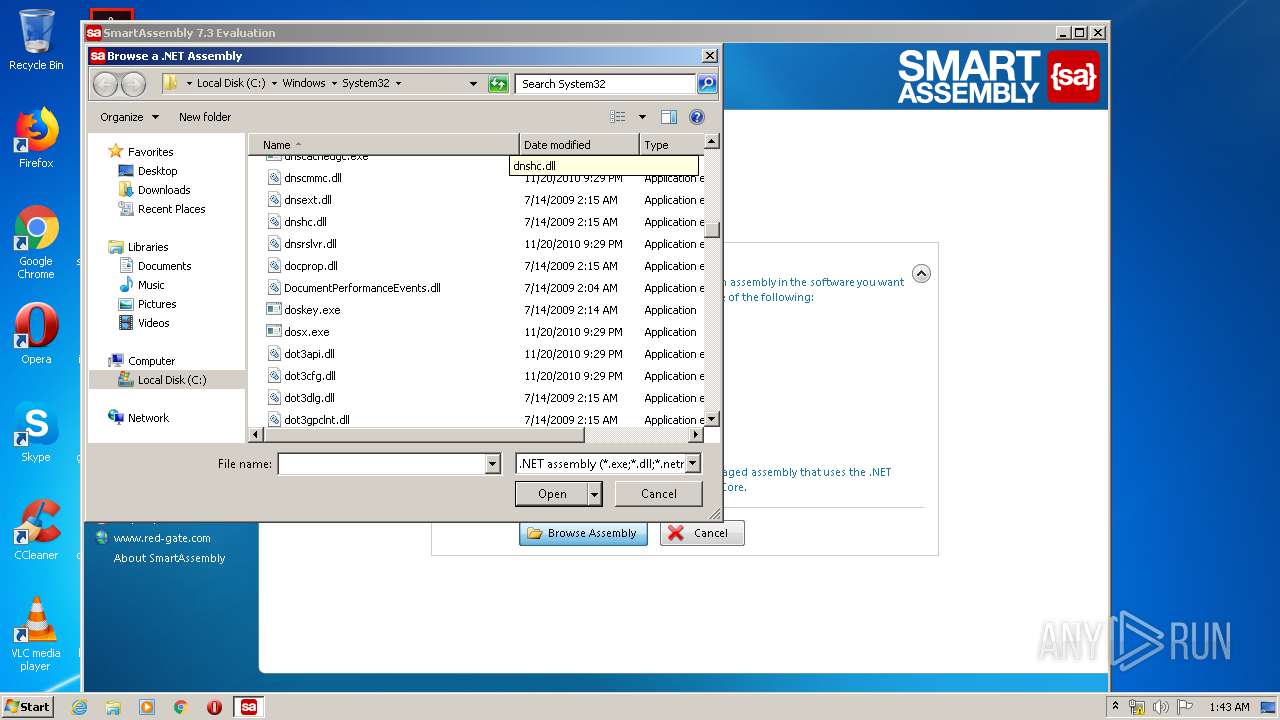
Task: Select Downloads under Favorites
Action: click(x=164, y=190)
